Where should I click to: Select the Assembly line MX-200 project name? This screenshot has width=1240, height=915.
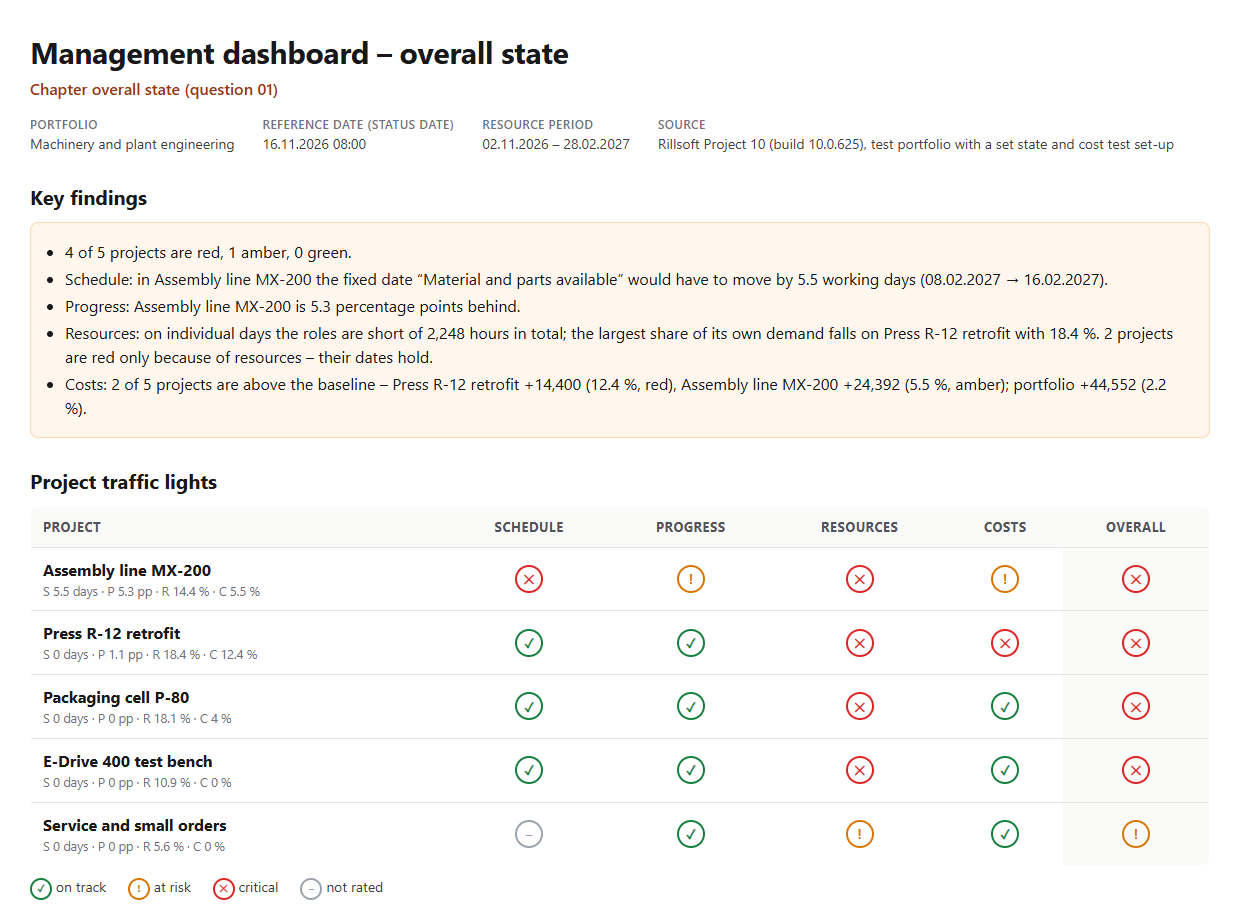[x=127, y=571]
